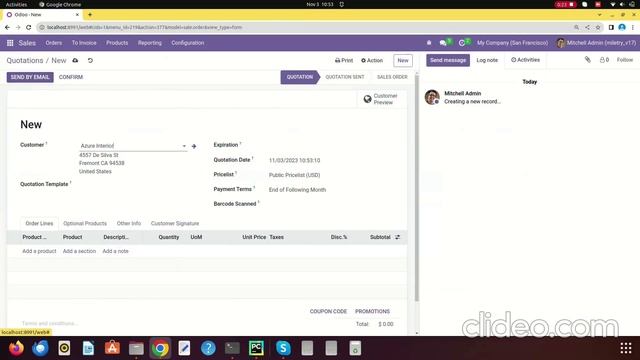Open a new Chrome tab
Screen dimensions: 640x360
90,15
